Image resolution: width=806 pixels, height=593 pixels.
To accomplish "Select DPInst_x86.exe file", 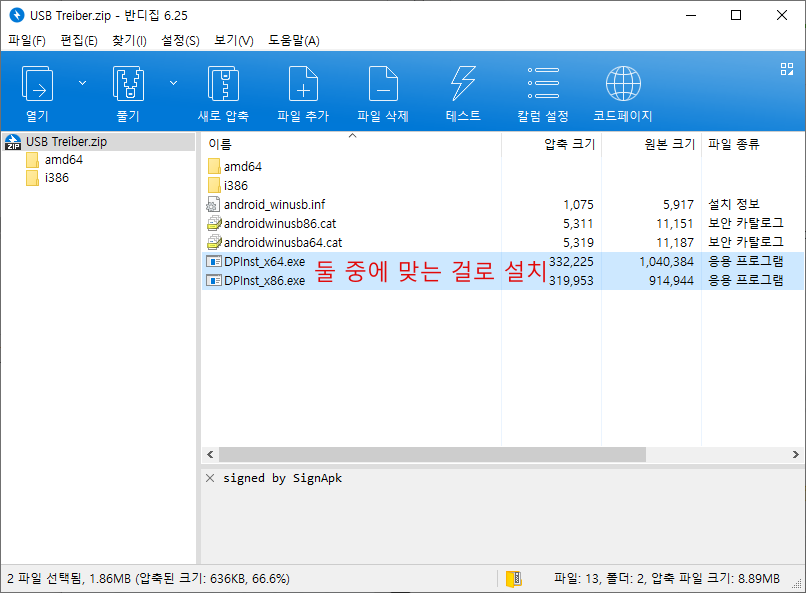I will (264, 281).
